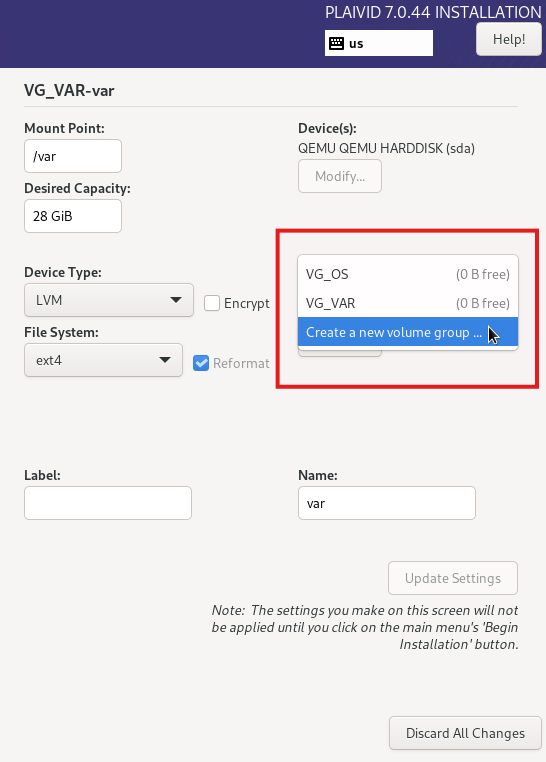Click the Reformat checkbox label text

pos(241,363)
